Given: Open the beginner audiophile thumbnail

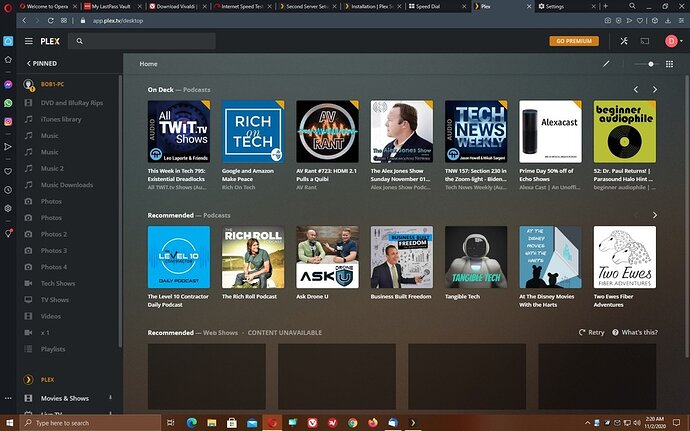Looking at the screenshot, I should point(625,131).
